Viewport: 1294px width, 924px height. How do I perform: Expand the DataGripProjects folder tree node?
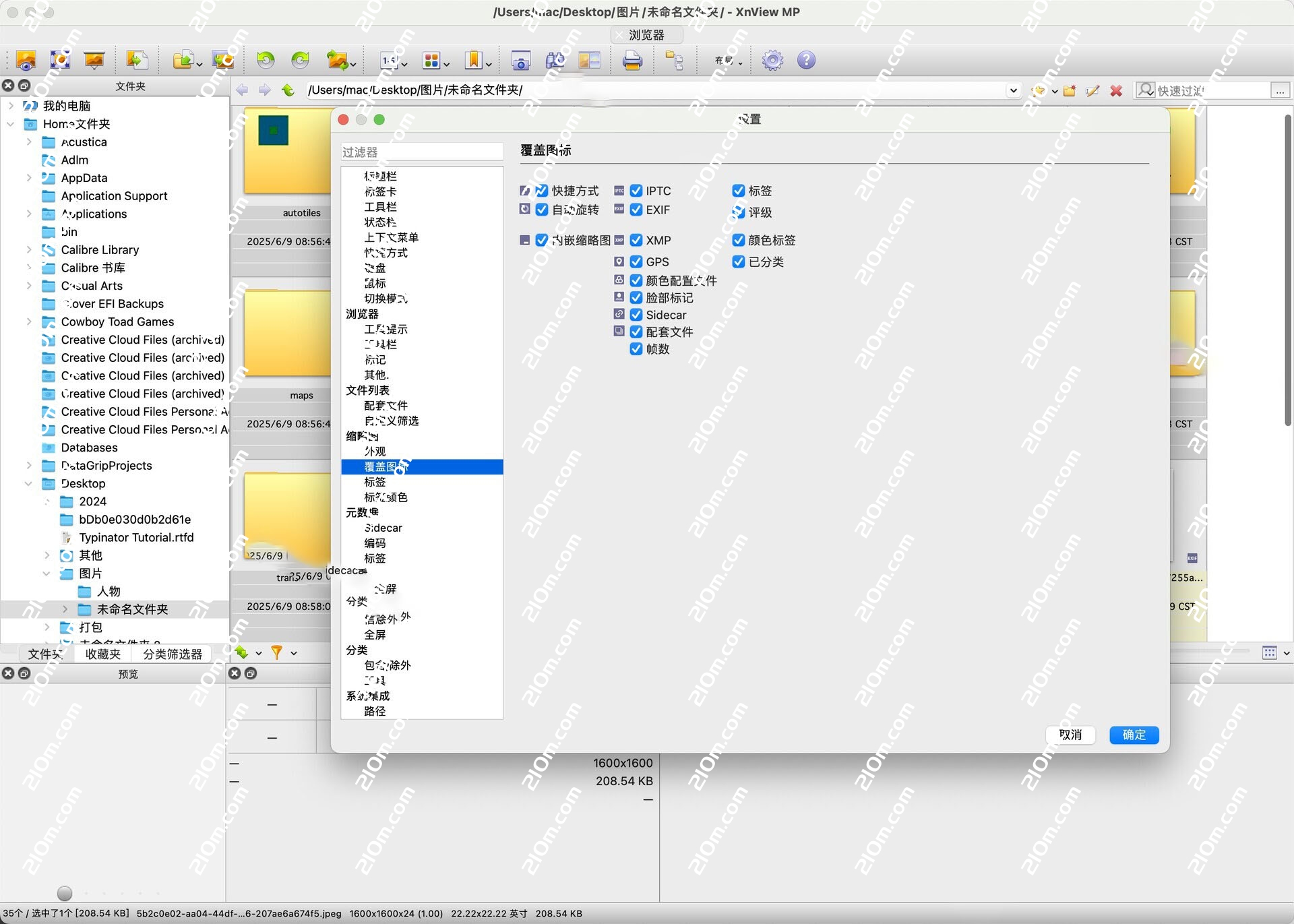(29, 466)
